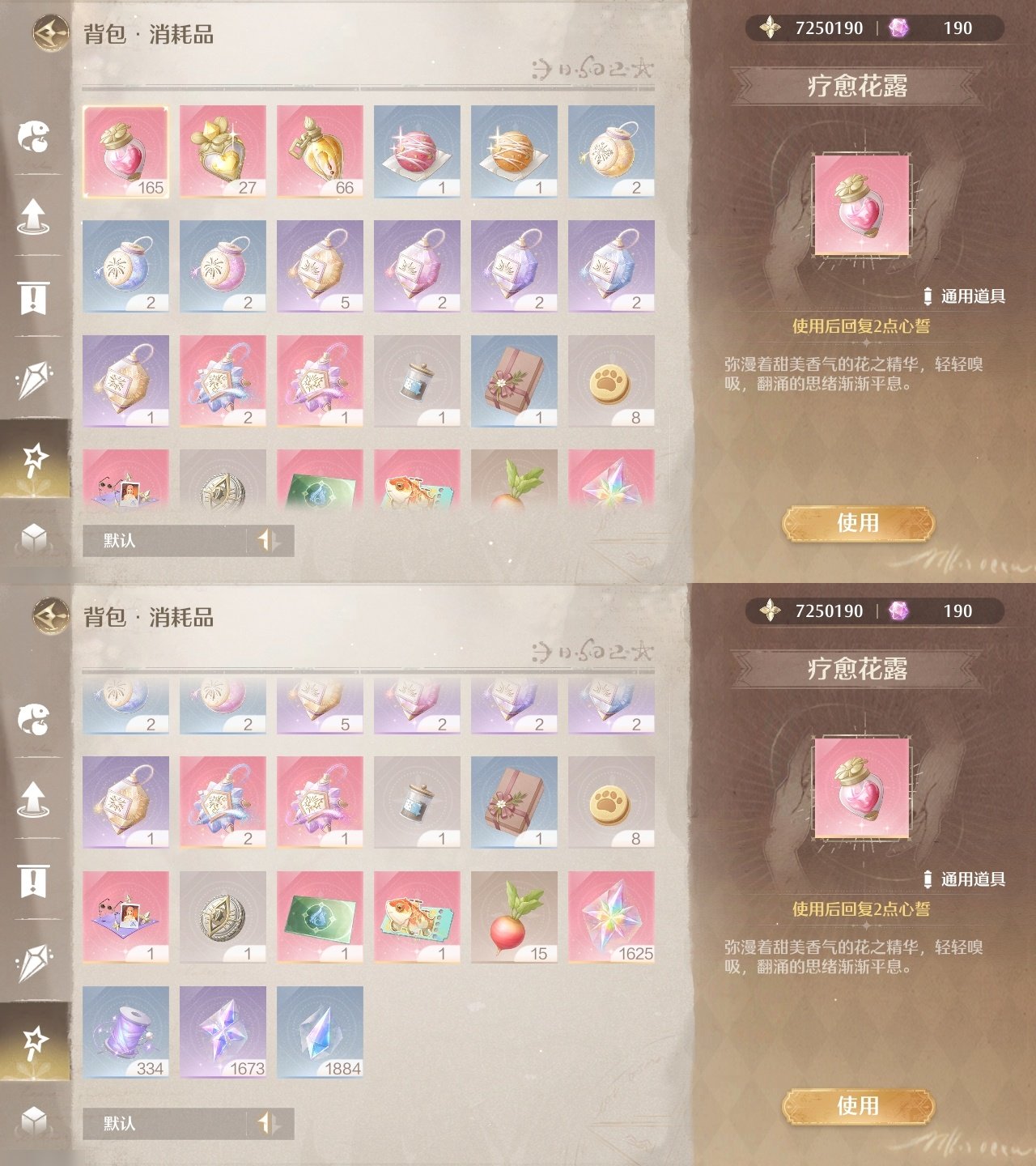Click the 使用 button in the lower panel
Screen dimensions: 1036x1166
click(858, 1106)
